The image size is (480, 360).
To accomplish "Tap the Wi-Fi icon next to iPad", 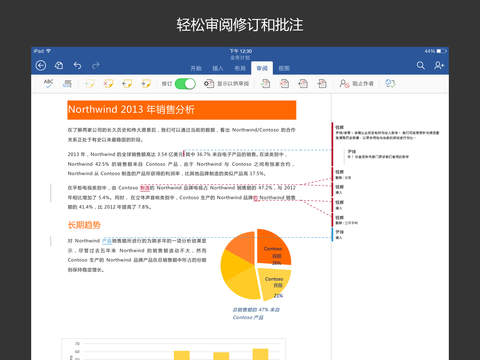I will pyautogui.click(x=49, y=51).
